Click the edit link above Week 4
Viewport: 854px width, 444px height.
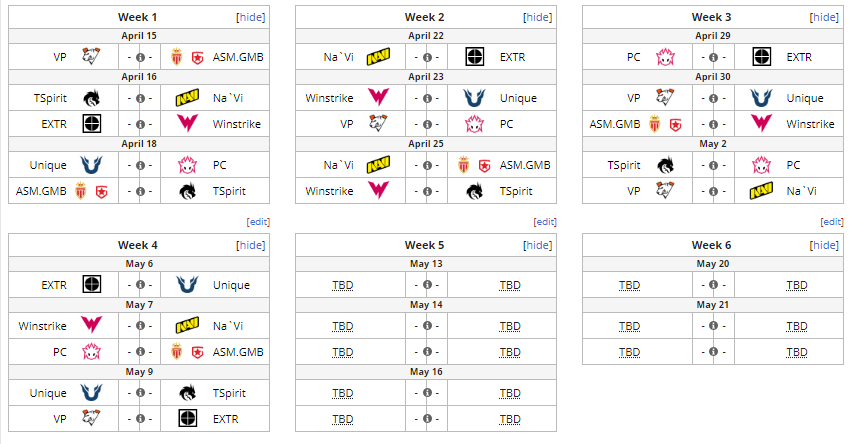(x=258, y=222)
